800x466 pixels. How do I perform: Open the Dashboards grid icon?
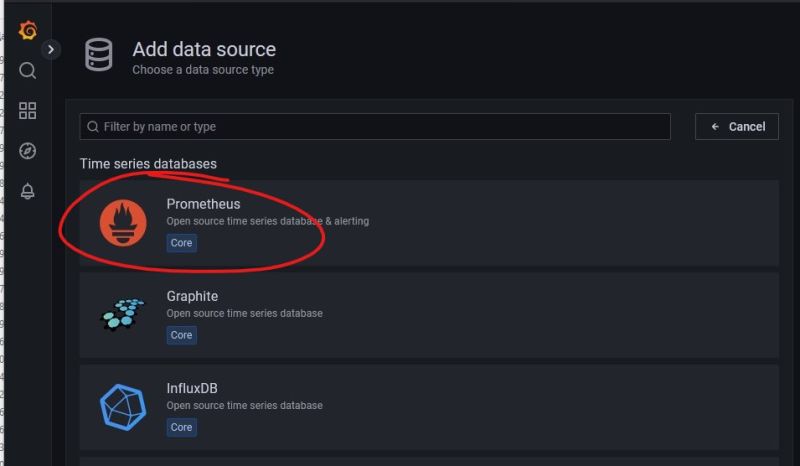[28, 110]
